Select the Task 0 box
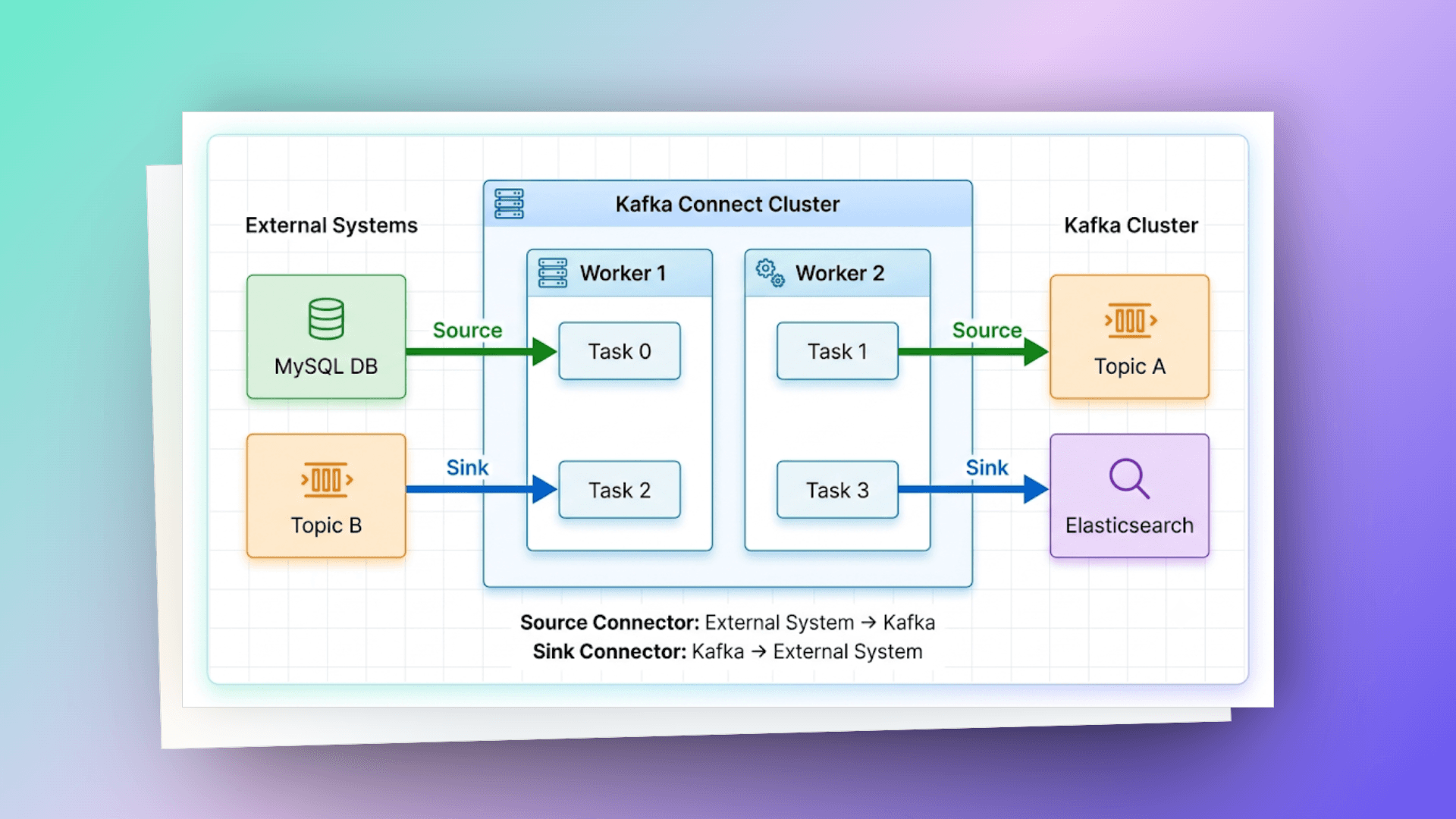This screenshot has height=819, width=1456. pos(620,351)
